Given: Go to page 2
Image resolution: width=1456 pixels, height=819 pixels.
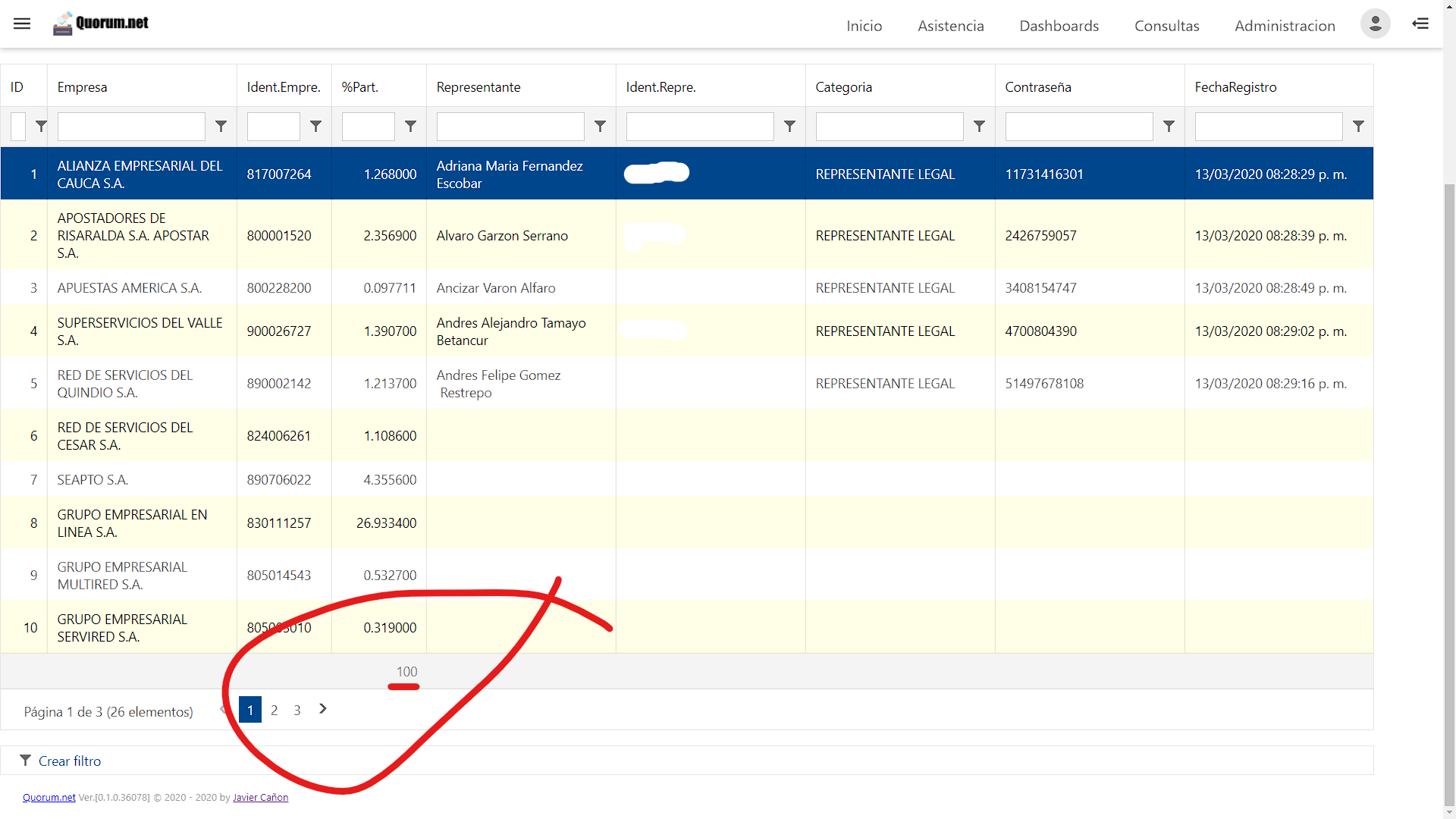Looking at the screenshot, I should click(x=274, y=711).
